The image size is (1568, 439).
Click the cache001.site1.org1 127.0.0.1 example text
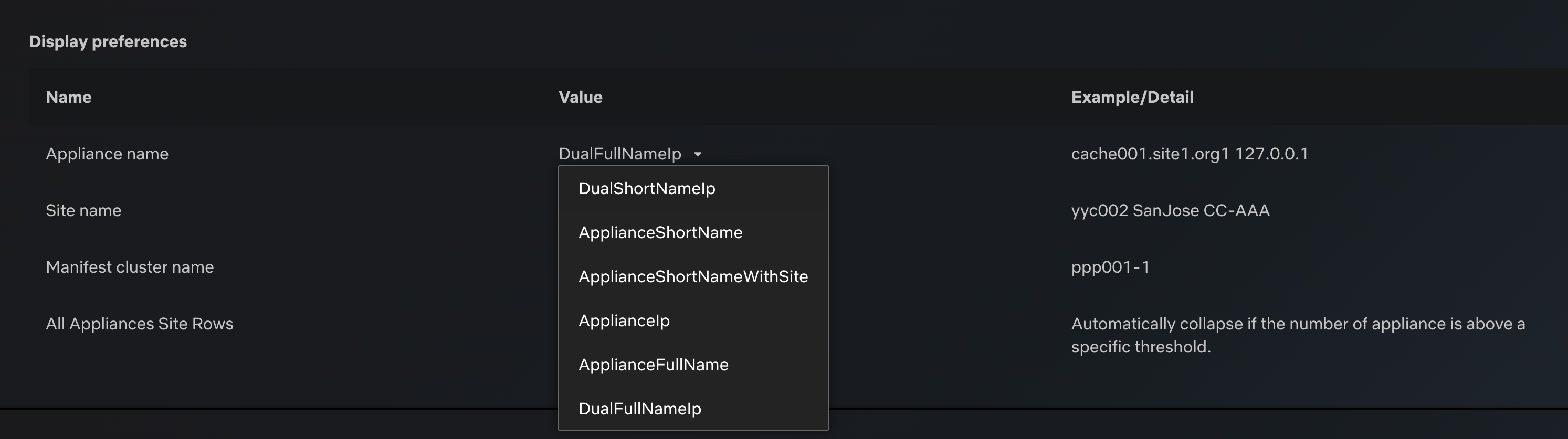pos(1189,154)
